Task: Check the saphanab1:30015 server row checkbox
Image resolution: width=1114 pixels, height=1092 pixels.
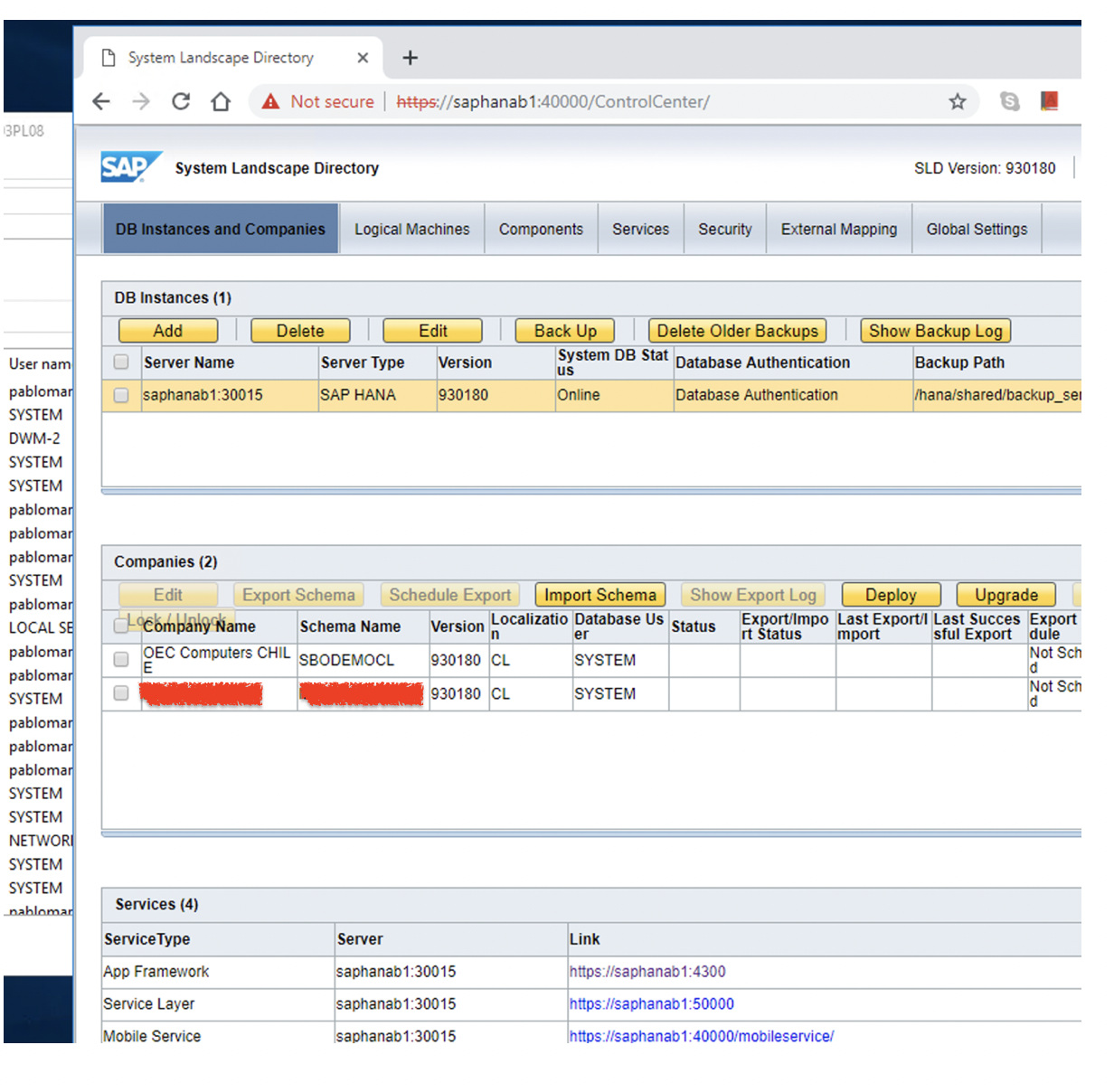Action: [121, 396]
